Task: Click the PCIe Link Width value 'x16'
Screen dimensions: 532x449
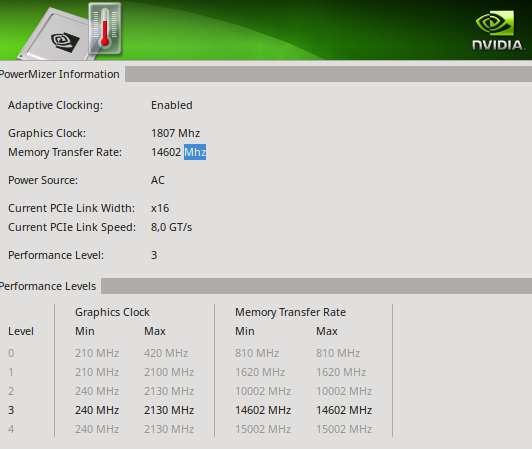Action: pos(160,208)
